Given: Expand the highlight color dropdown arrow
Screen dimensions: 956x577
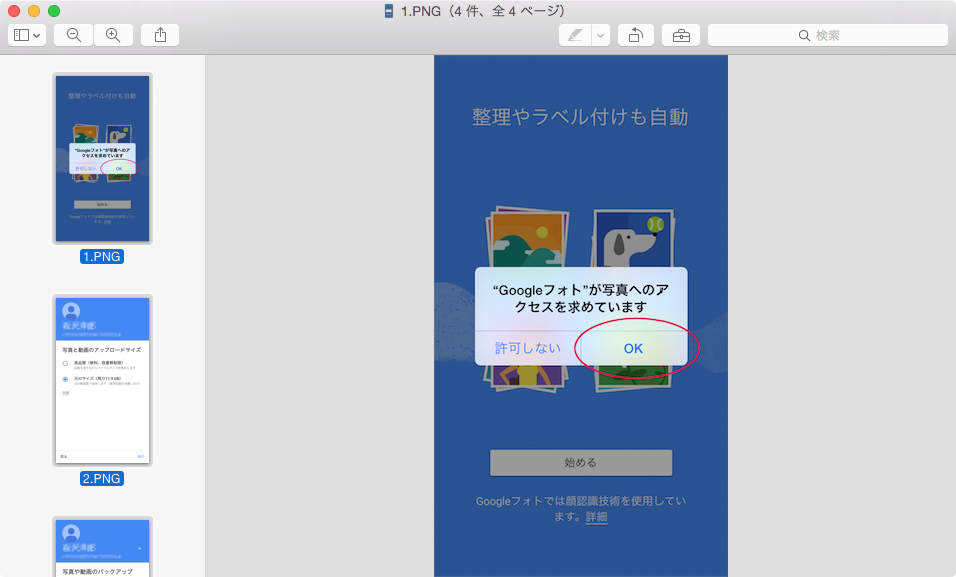Looking at the screenshot, I should point(601,35).
